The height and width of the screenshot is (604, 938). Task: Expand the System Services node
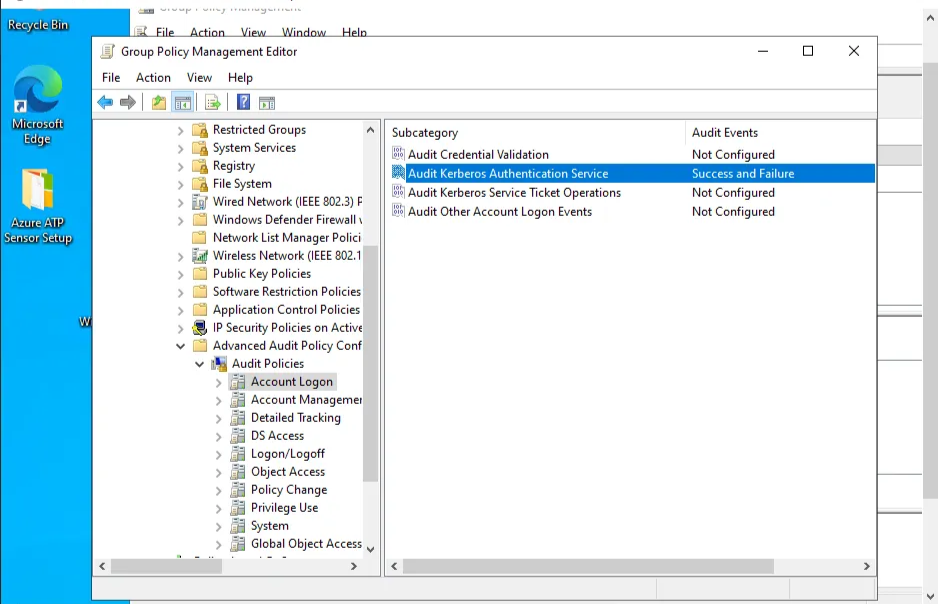(181, 148)
